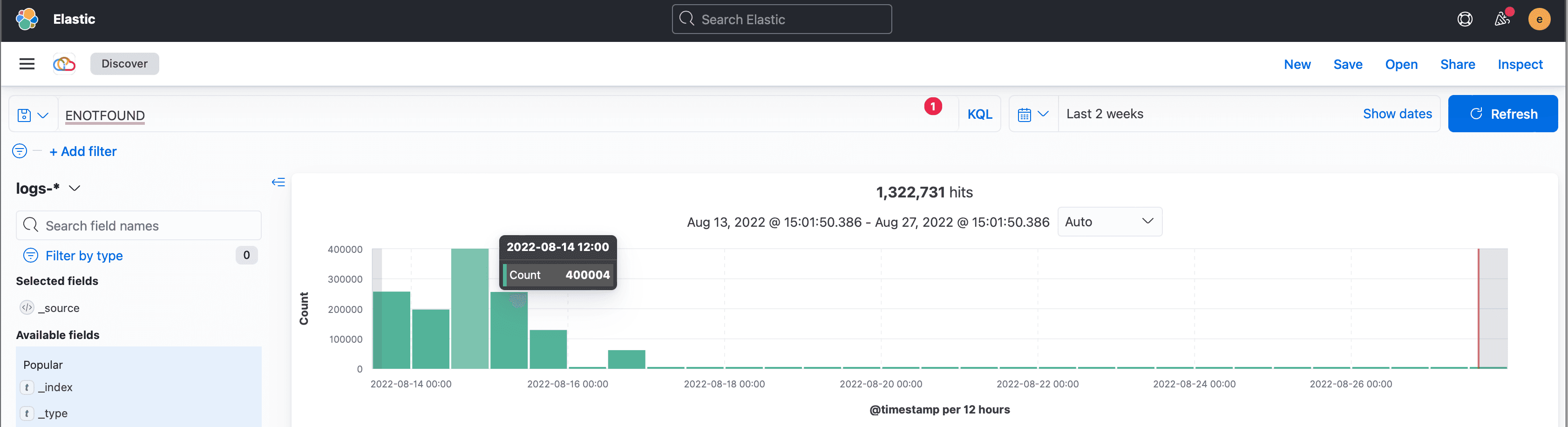Screen dimensions: 1568x427
Task: Open the user avatar menu
Action: (1539, 20)
